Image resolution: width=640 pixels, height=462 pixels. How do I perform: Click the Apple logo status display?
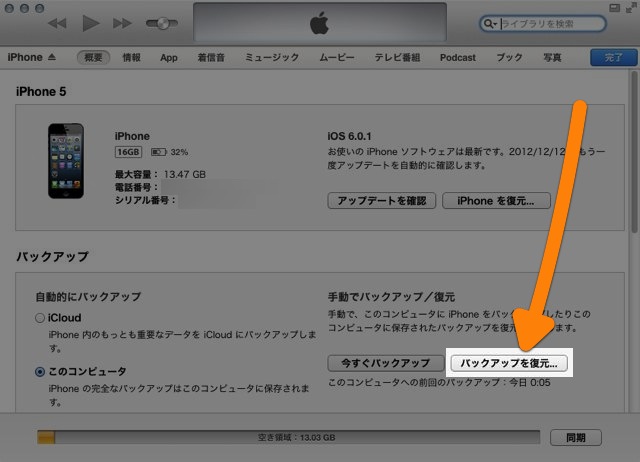point(320,22)
